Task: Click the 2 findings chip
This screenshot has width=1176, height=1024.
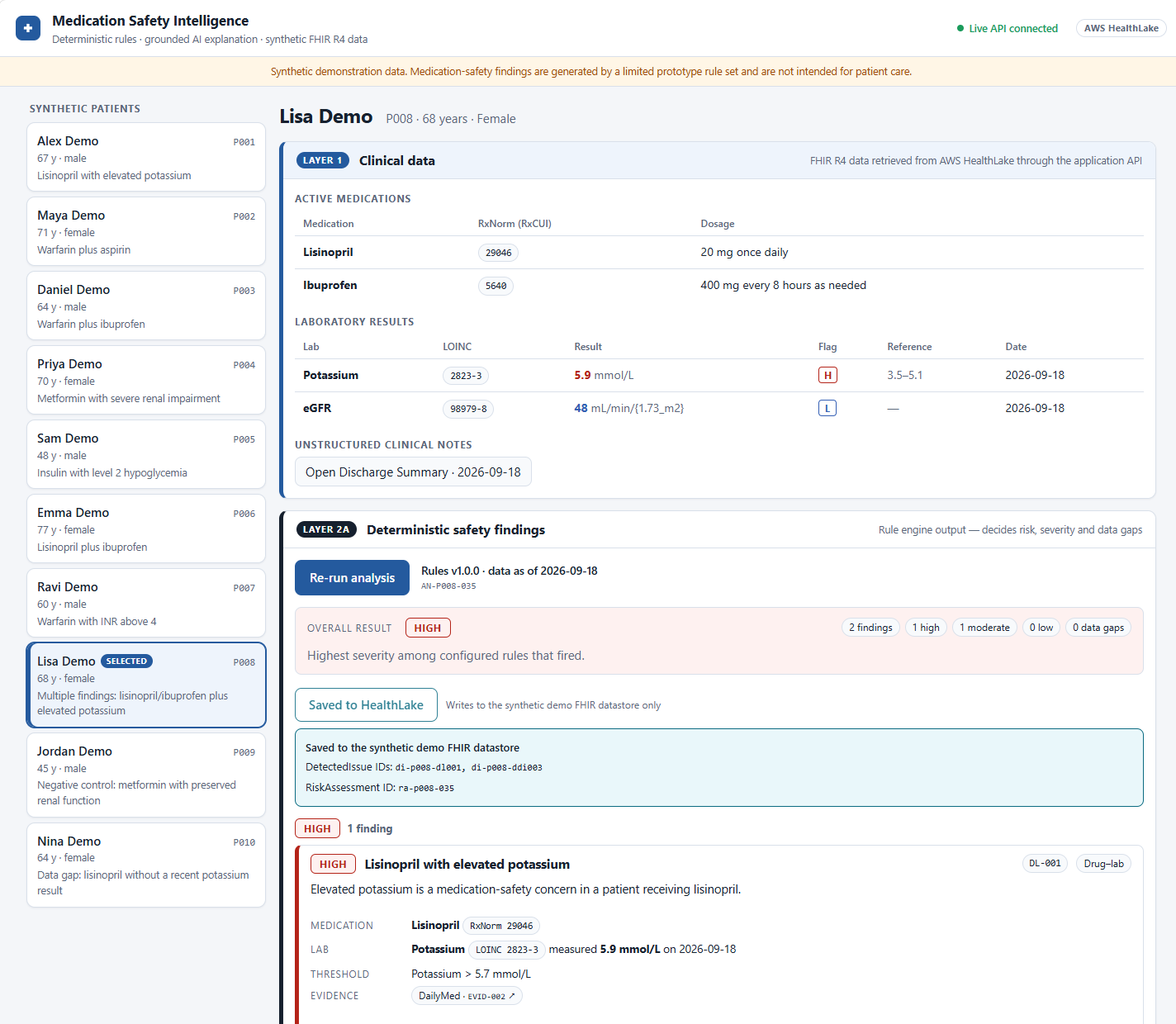Action: click(x=870, y=628)
